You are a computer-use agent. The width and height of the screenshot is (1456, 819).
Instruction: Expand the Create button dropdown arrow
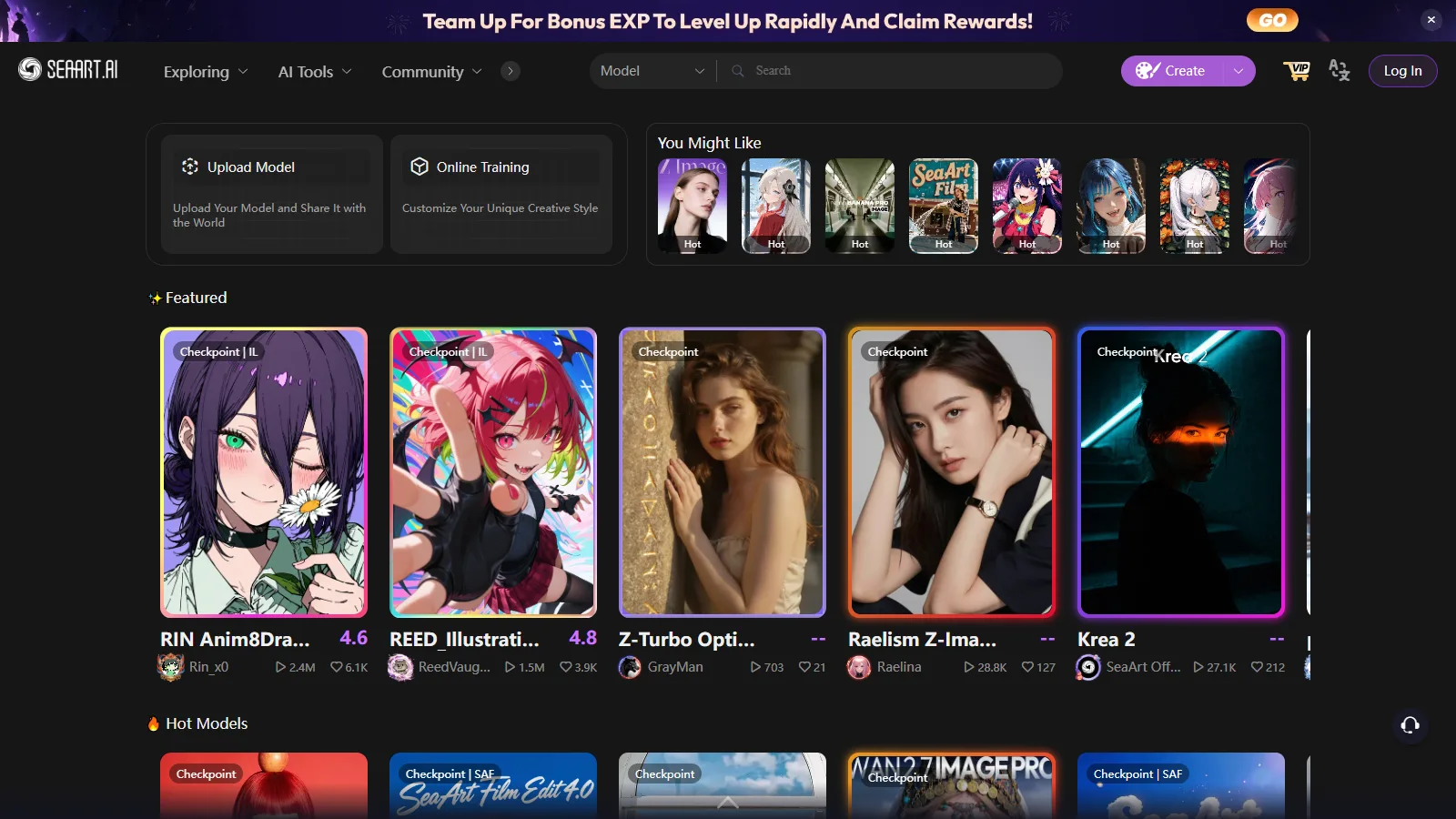(x=1238, y=71)
